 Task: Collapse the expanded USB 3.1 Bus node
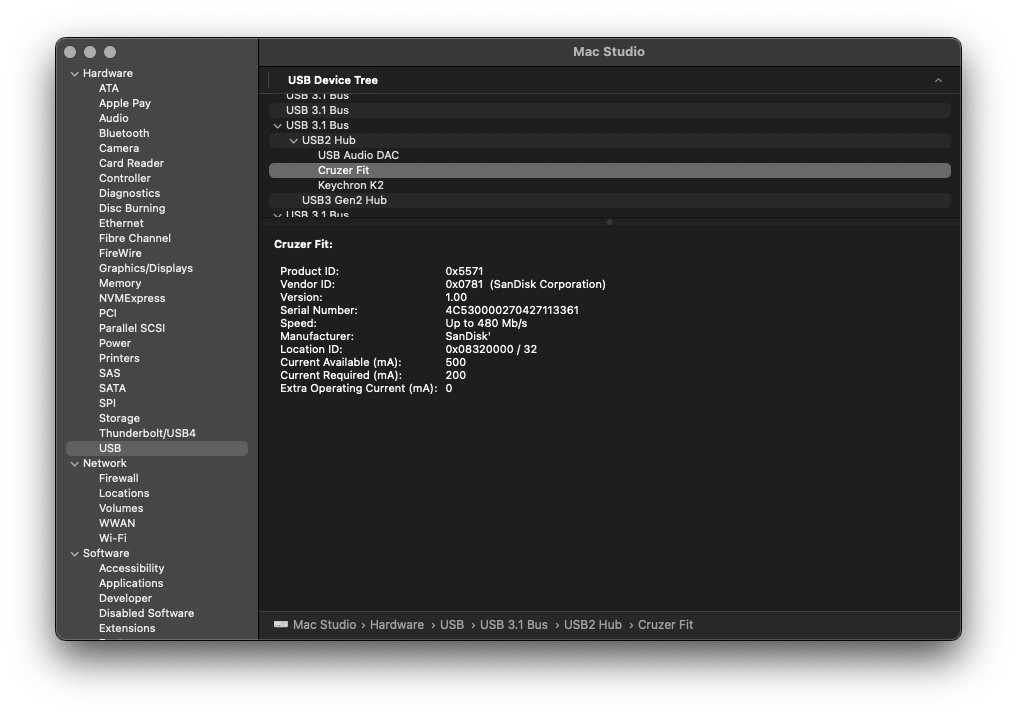pos(278,125)
